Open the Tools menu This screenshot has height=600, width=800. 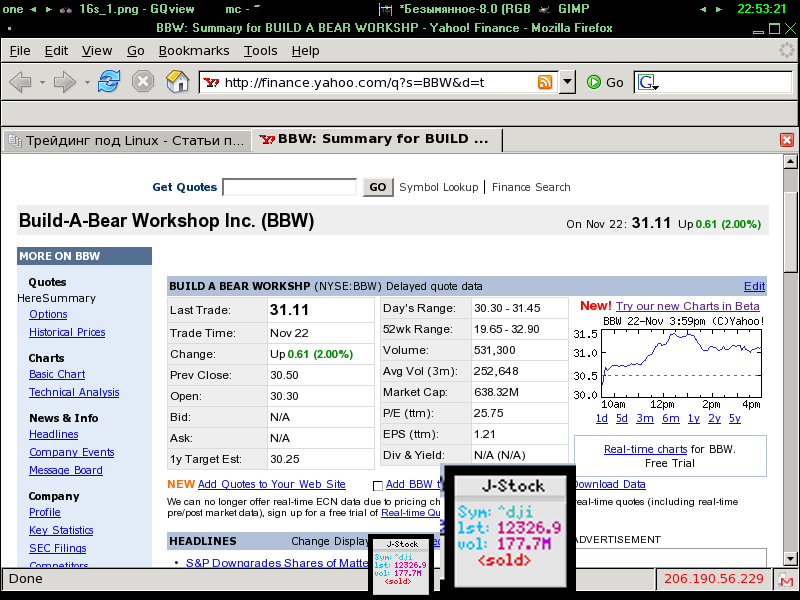[260, 51]
